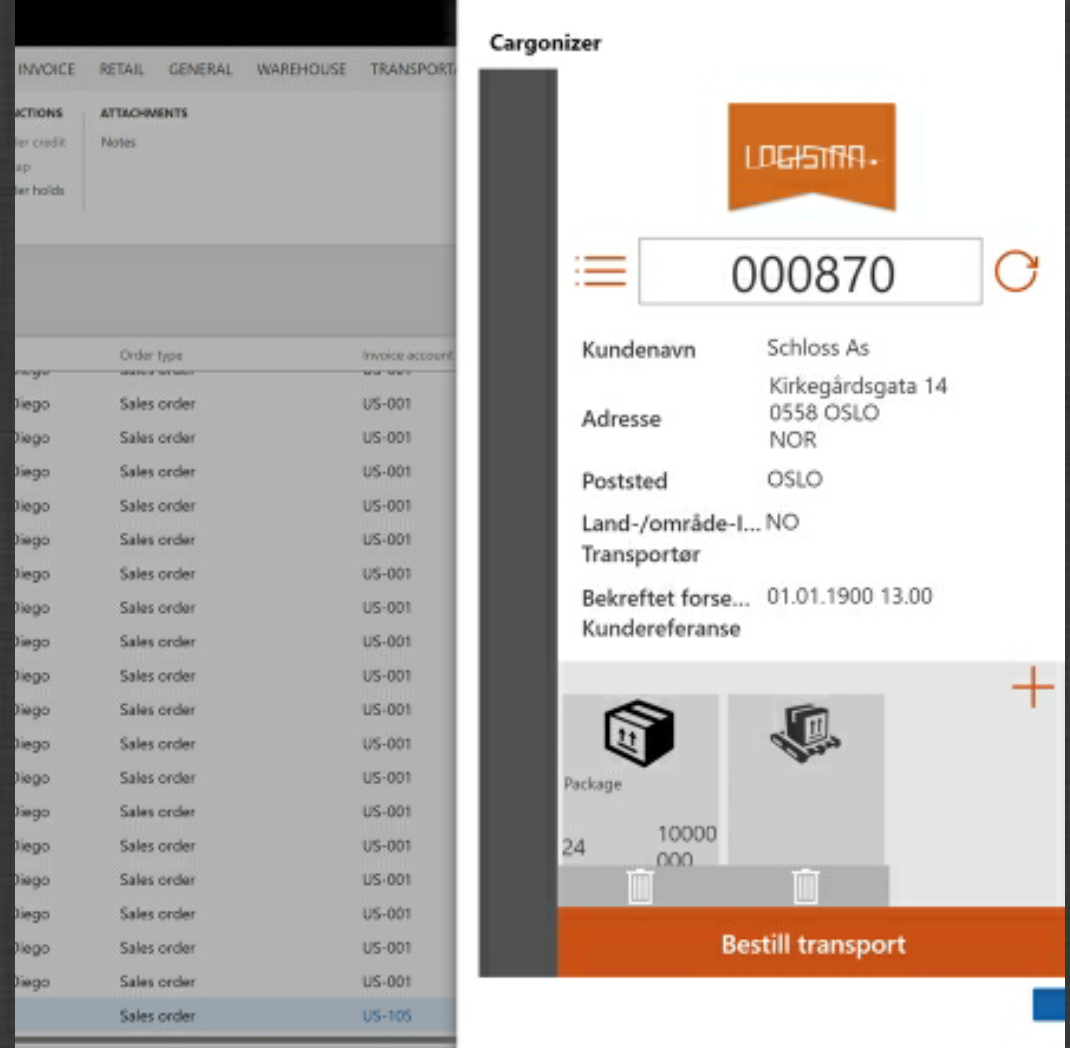Click the orange refresh icon
Screen dimensions: 1070x1048
click(x=1016, y=271)
